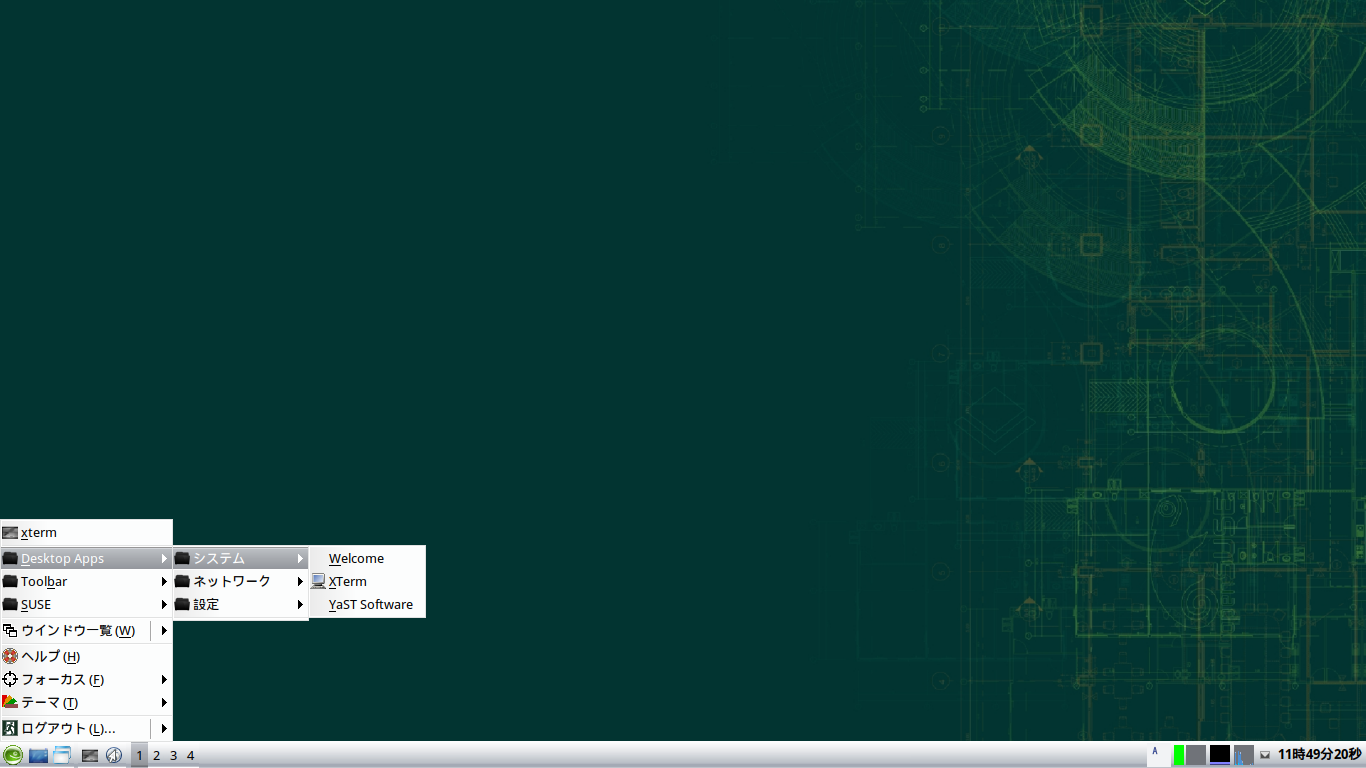Expand the 設定 submenu

240,605
